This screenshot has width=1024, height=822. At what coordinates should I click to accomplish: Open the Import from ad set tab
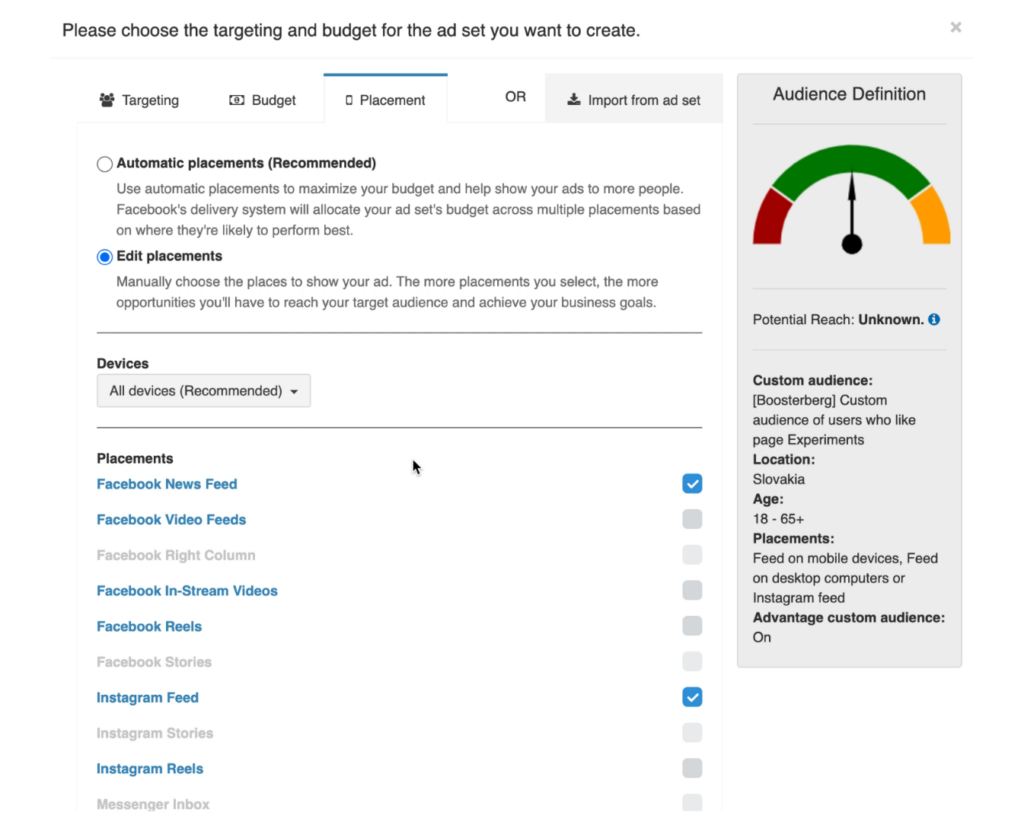[x=633, y=99]
